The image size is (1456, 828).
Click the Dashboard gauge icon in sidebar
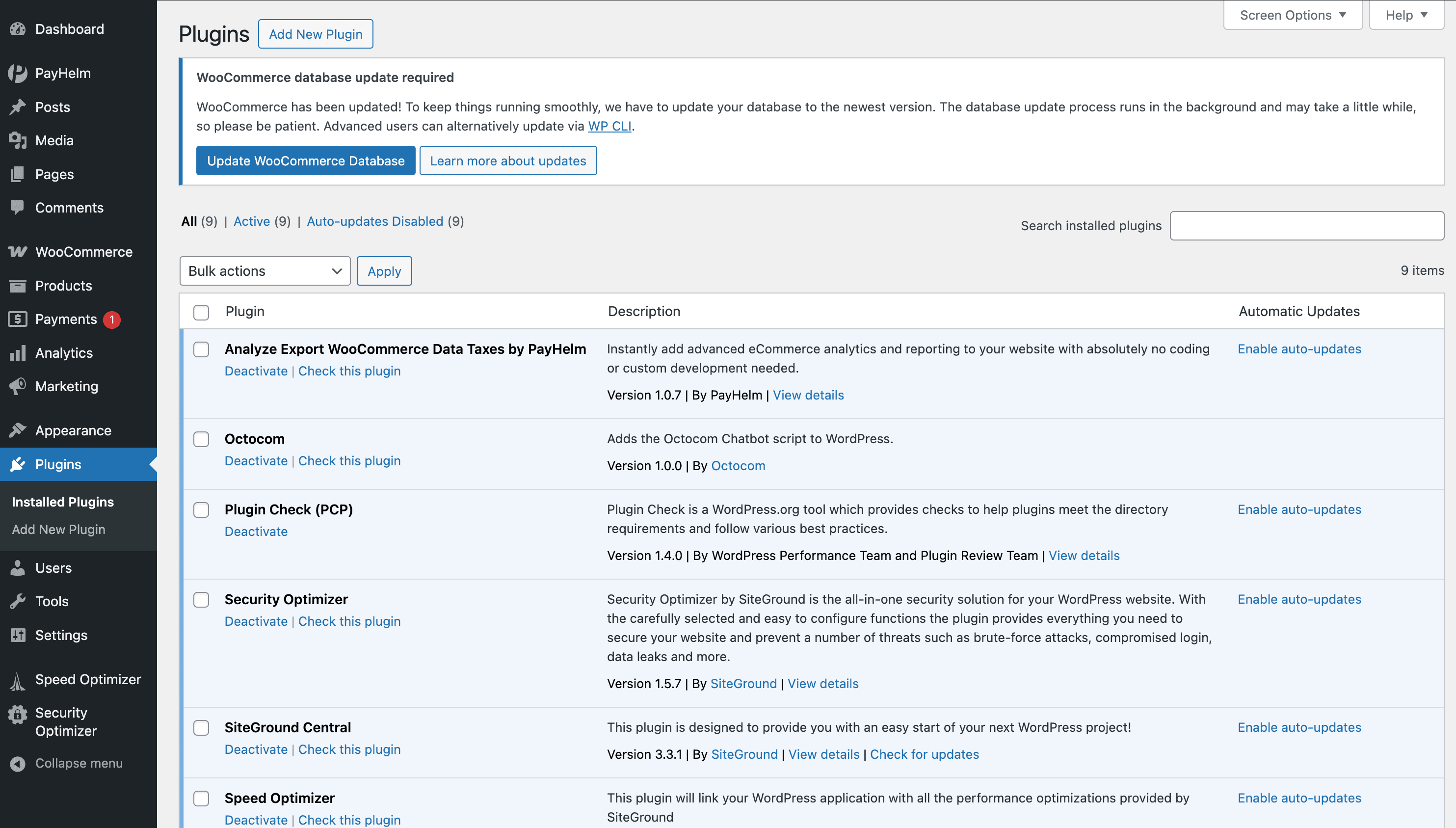pos(18,29)
